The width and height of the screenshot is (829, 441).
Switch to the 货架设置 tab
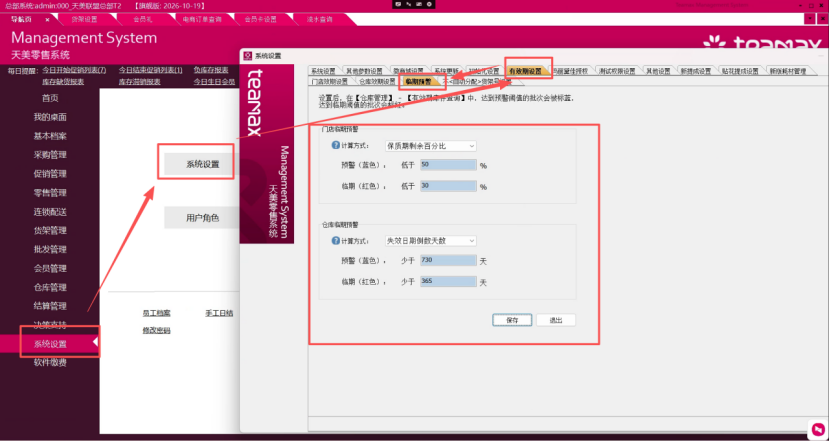click(85, 20)
